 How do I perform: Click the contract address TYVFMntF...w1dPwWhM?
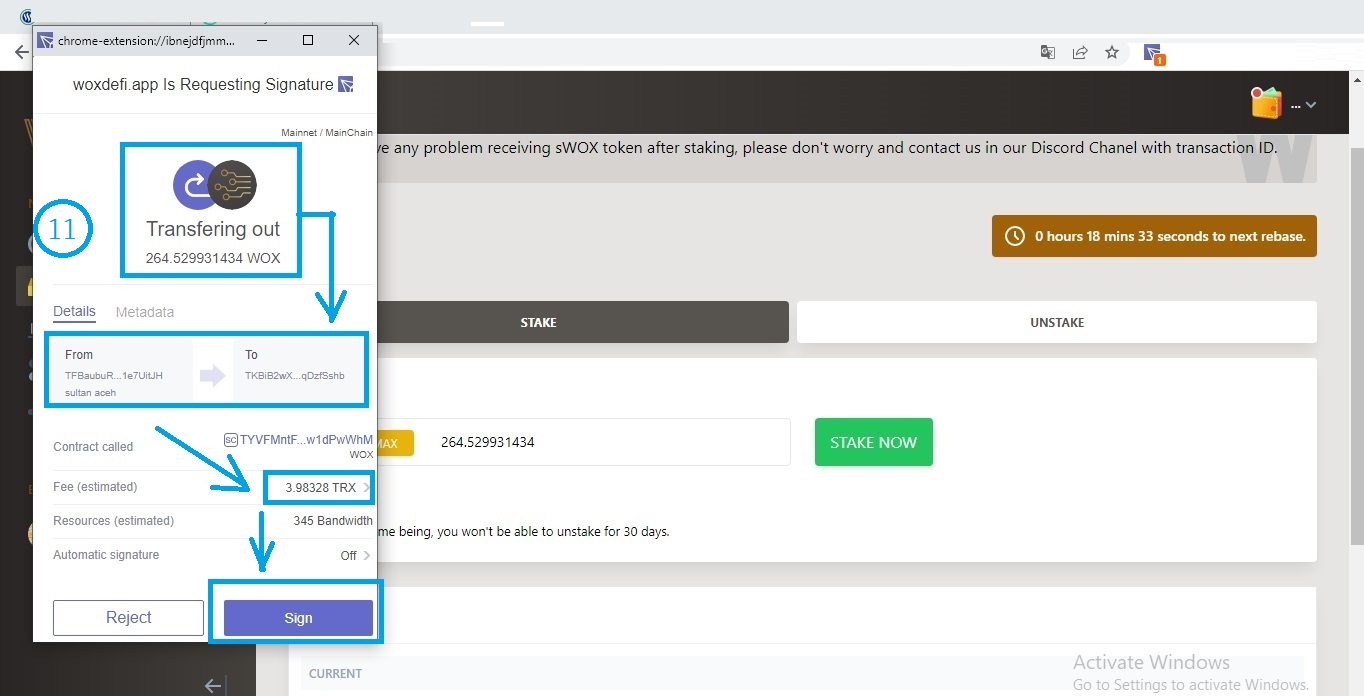(306, 439)
